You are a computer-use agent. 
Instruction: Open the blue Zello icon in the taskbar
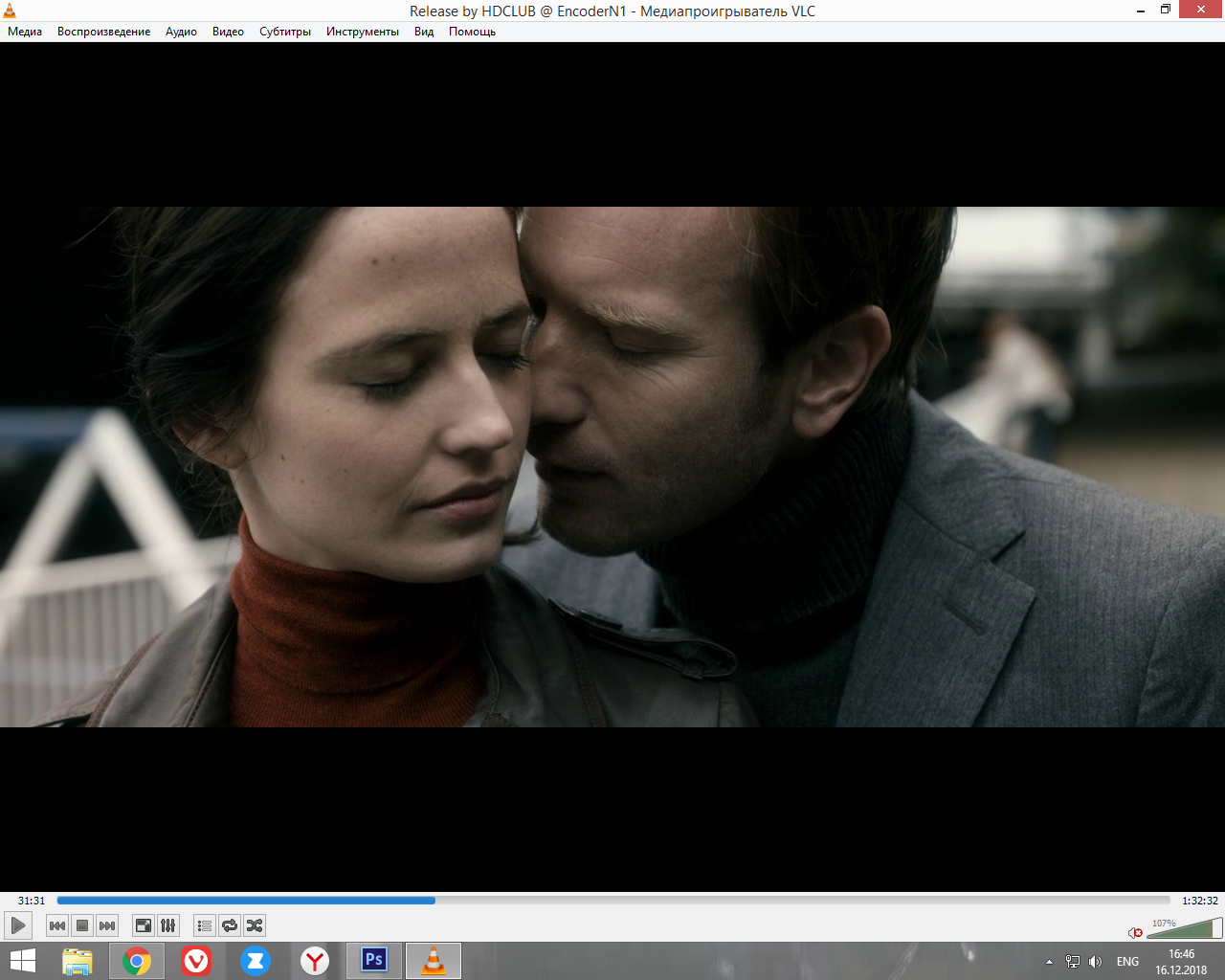coord(256,961)
